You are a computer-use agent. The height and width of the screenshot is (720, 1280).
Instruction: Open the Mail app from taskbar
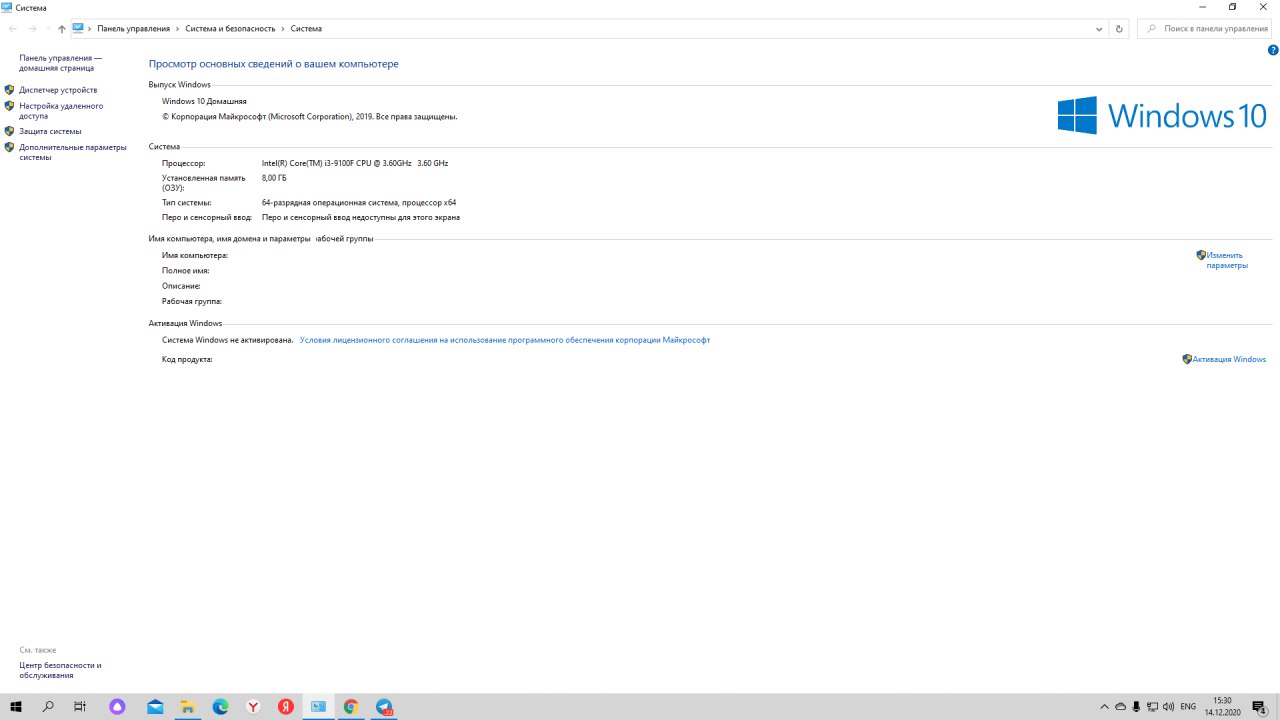pos(155,707)
